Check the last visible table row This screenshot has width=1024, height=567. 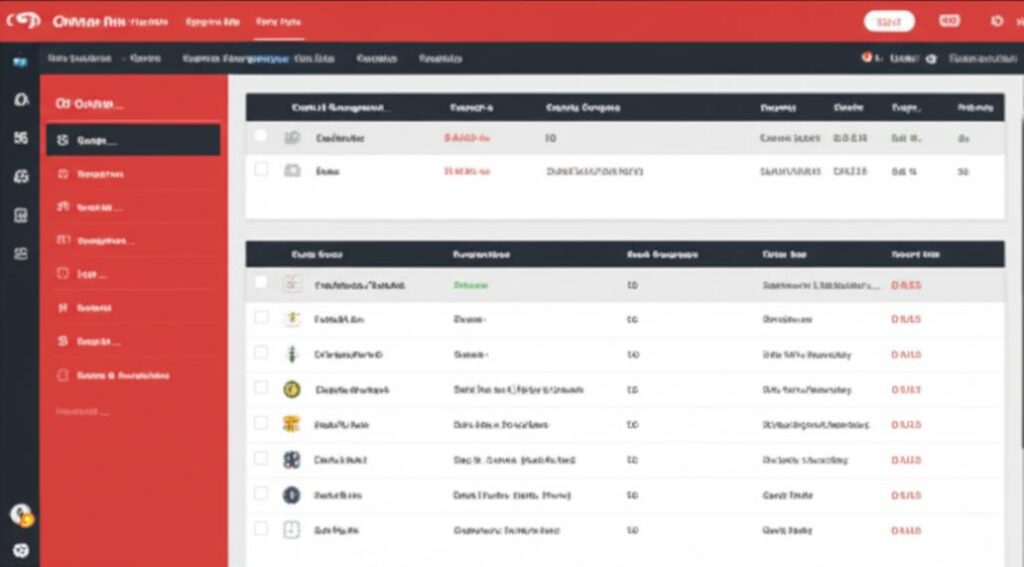click(261, 528)
